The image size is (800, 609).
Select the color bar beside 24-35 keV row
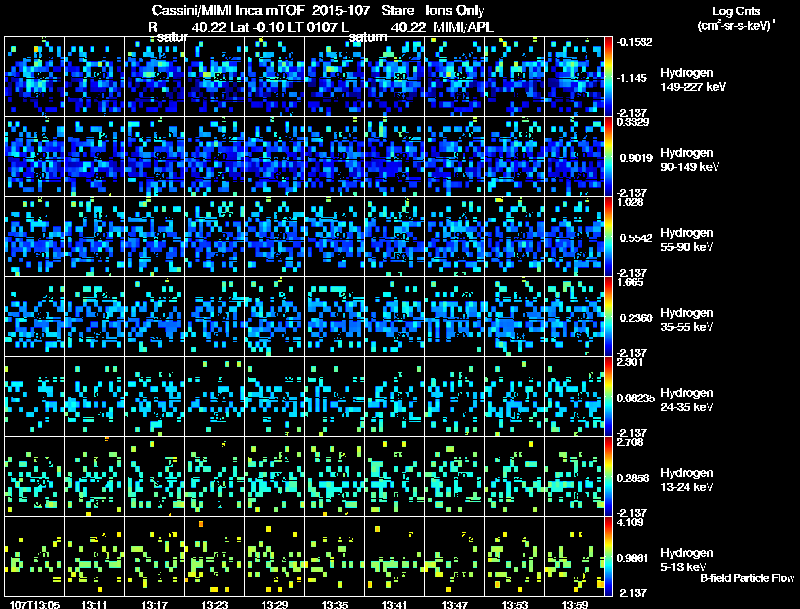(x=608, y=397)
